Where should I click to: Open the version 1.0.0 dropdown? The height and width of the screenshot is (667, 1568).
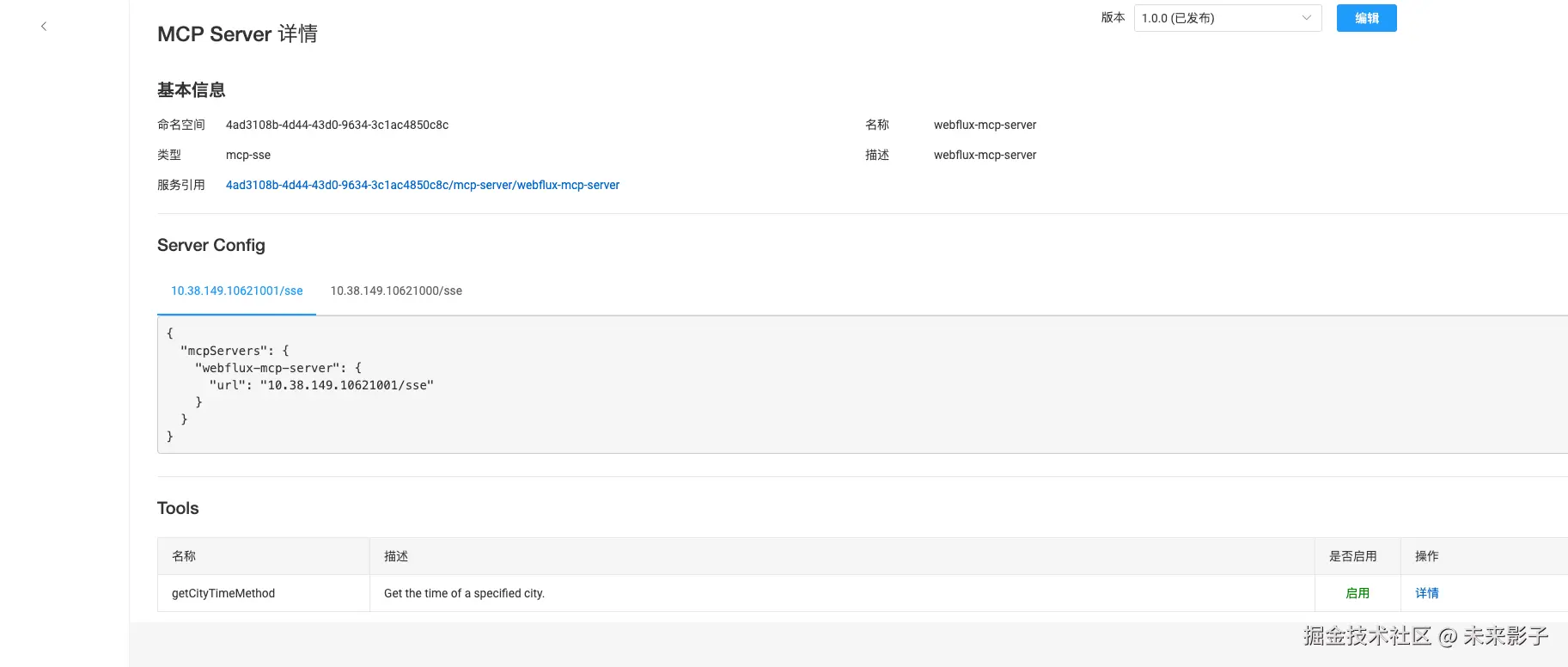[x=1220, y=18]
